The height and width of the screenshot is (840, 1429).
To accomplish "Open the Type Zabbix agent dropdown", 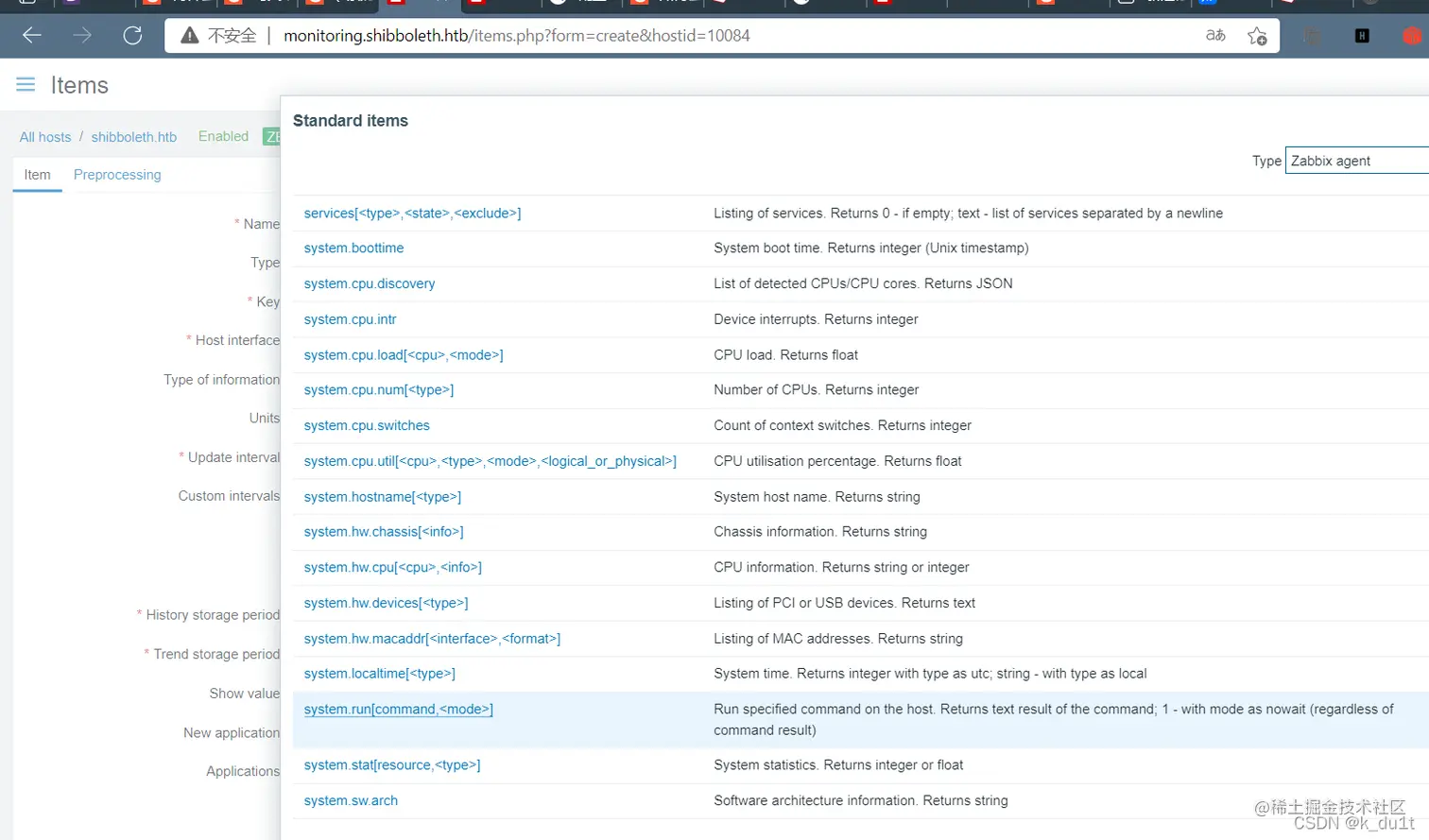I will point(1357,161).
